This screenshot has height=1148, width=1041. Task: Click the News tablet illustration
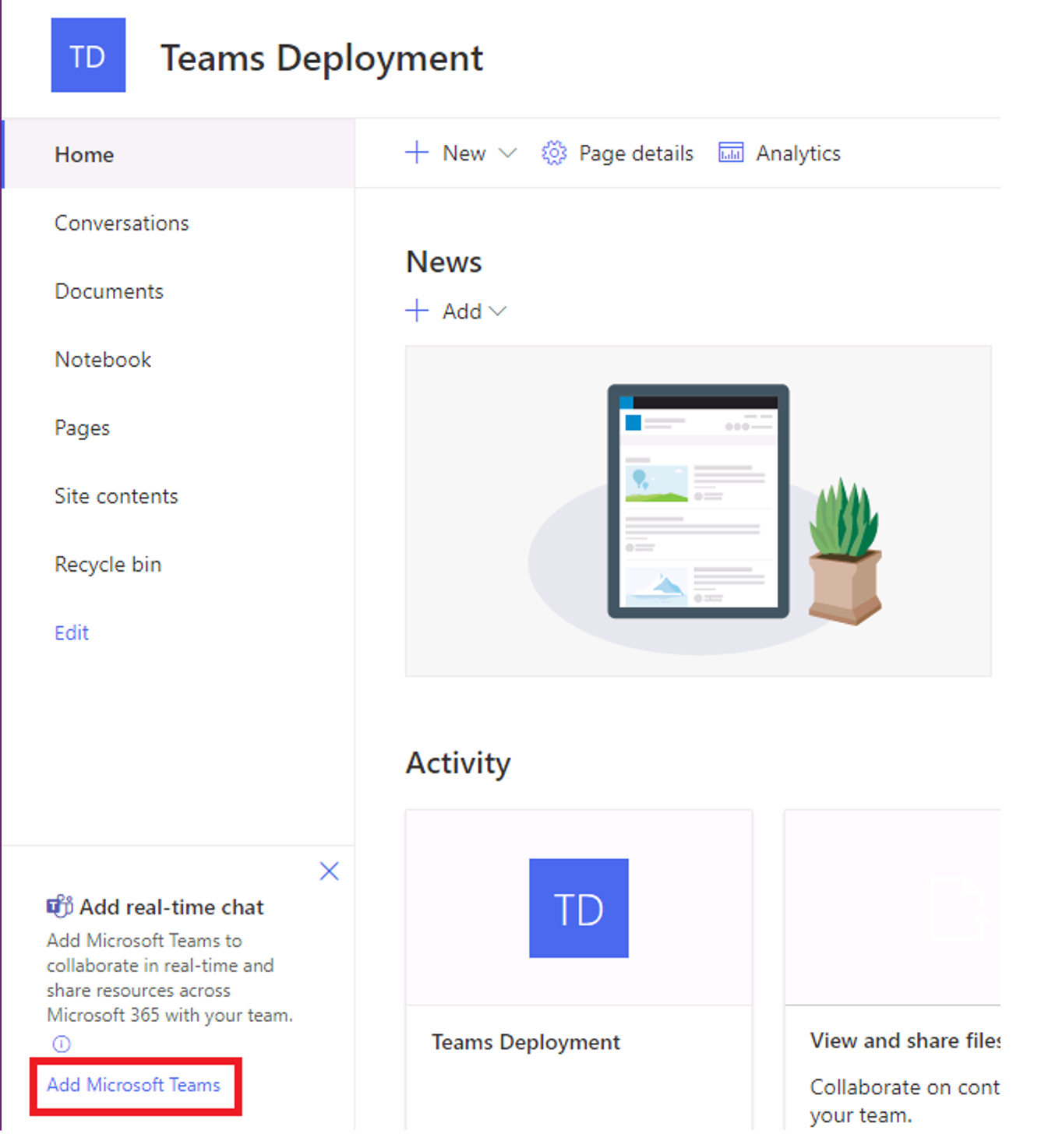698,502
